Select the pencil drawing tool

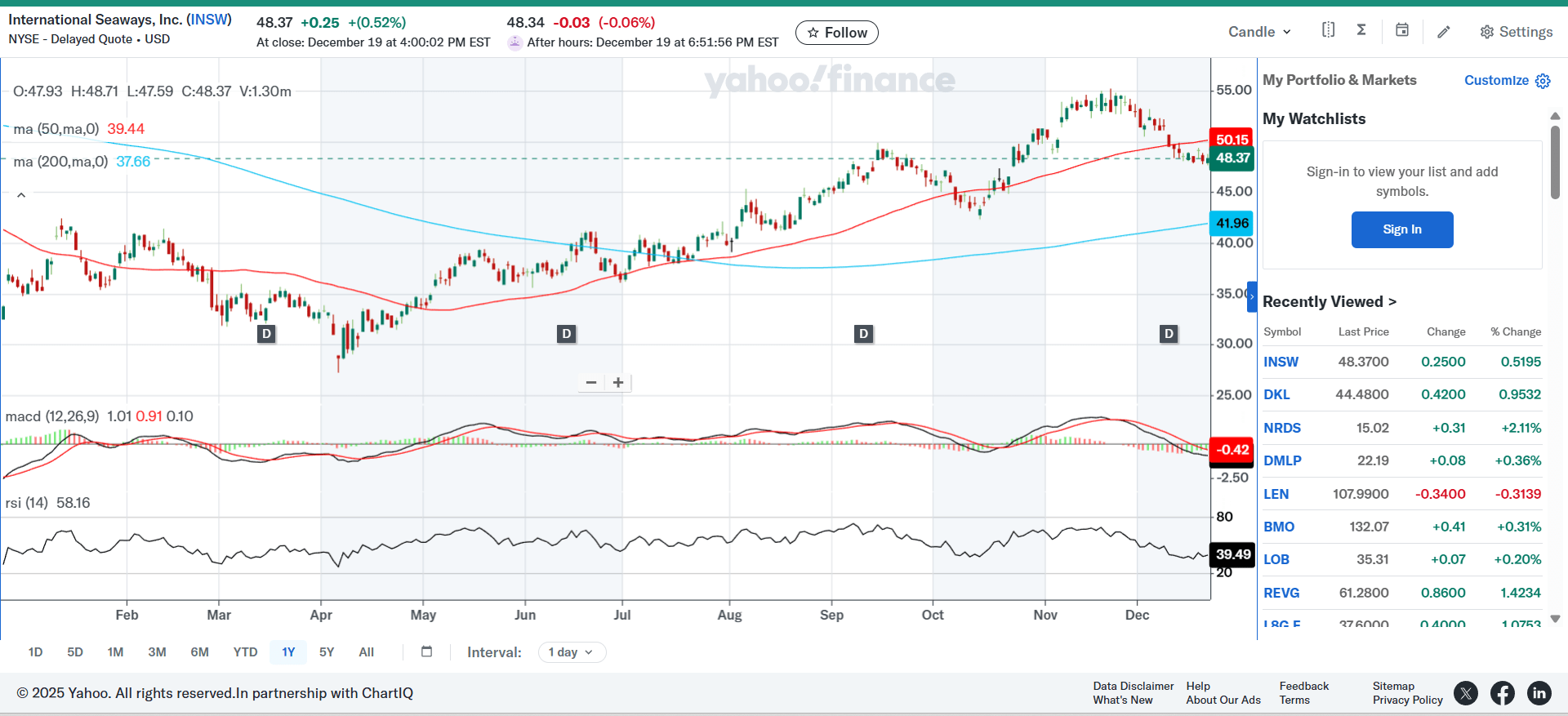pos(1444,32)
